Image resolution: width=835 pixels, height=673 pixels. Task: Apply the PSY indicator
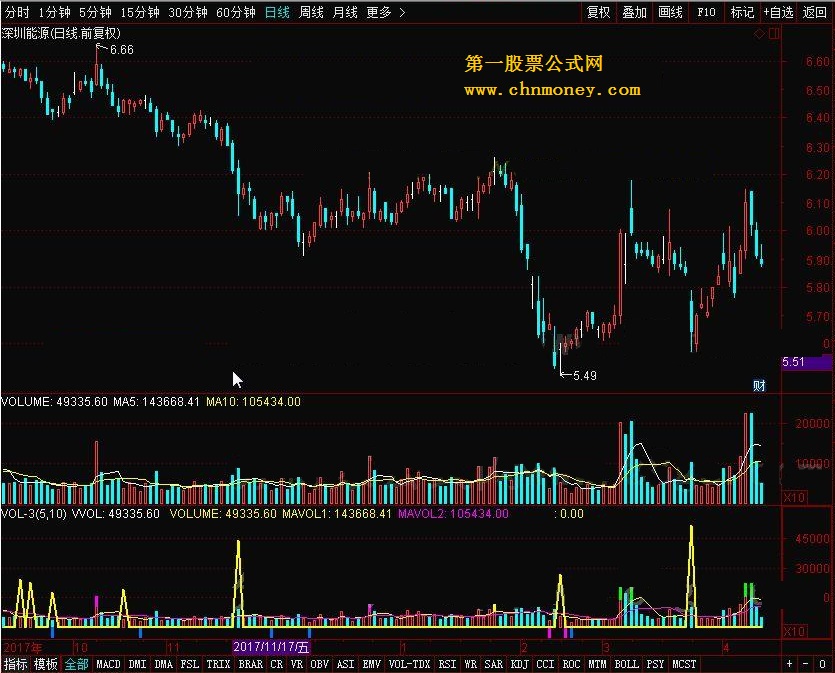(656, 664)
